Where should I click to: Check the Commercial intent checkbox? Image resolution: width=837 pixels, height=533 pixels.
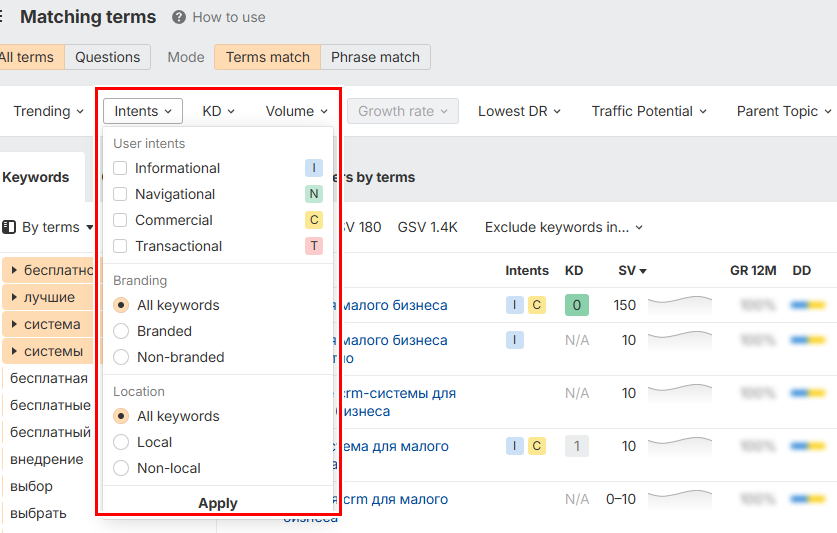pos(120,220)
